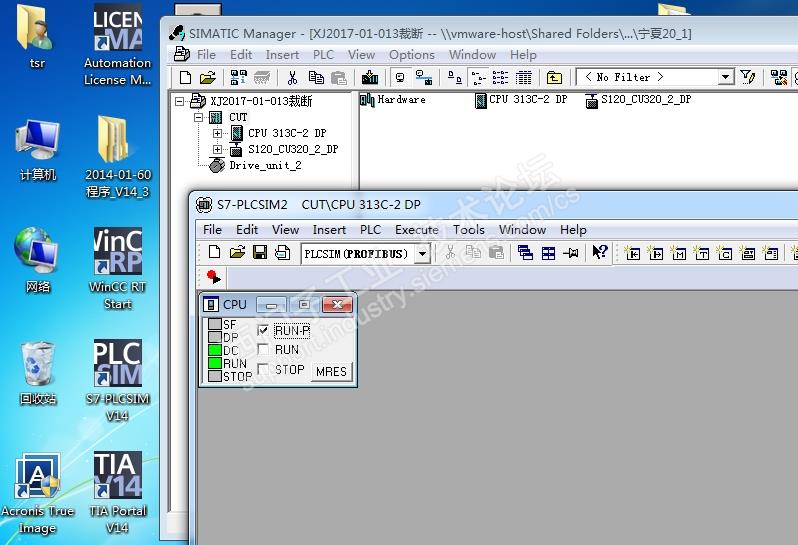Viewport: 798px width, 545px height.
Task: Click the Save floppy icon in PLCSIM
Action: coord(260,252)
